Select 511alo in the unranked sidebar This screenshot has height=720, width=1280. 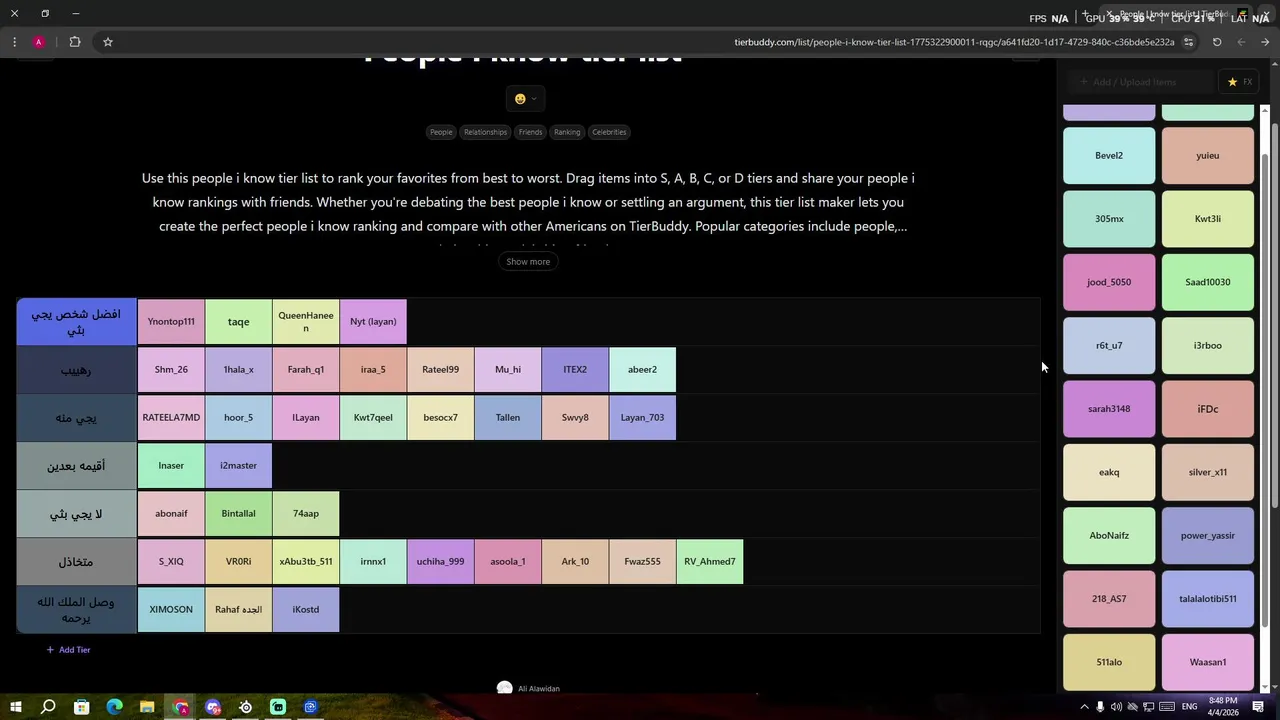point(1109,662)
